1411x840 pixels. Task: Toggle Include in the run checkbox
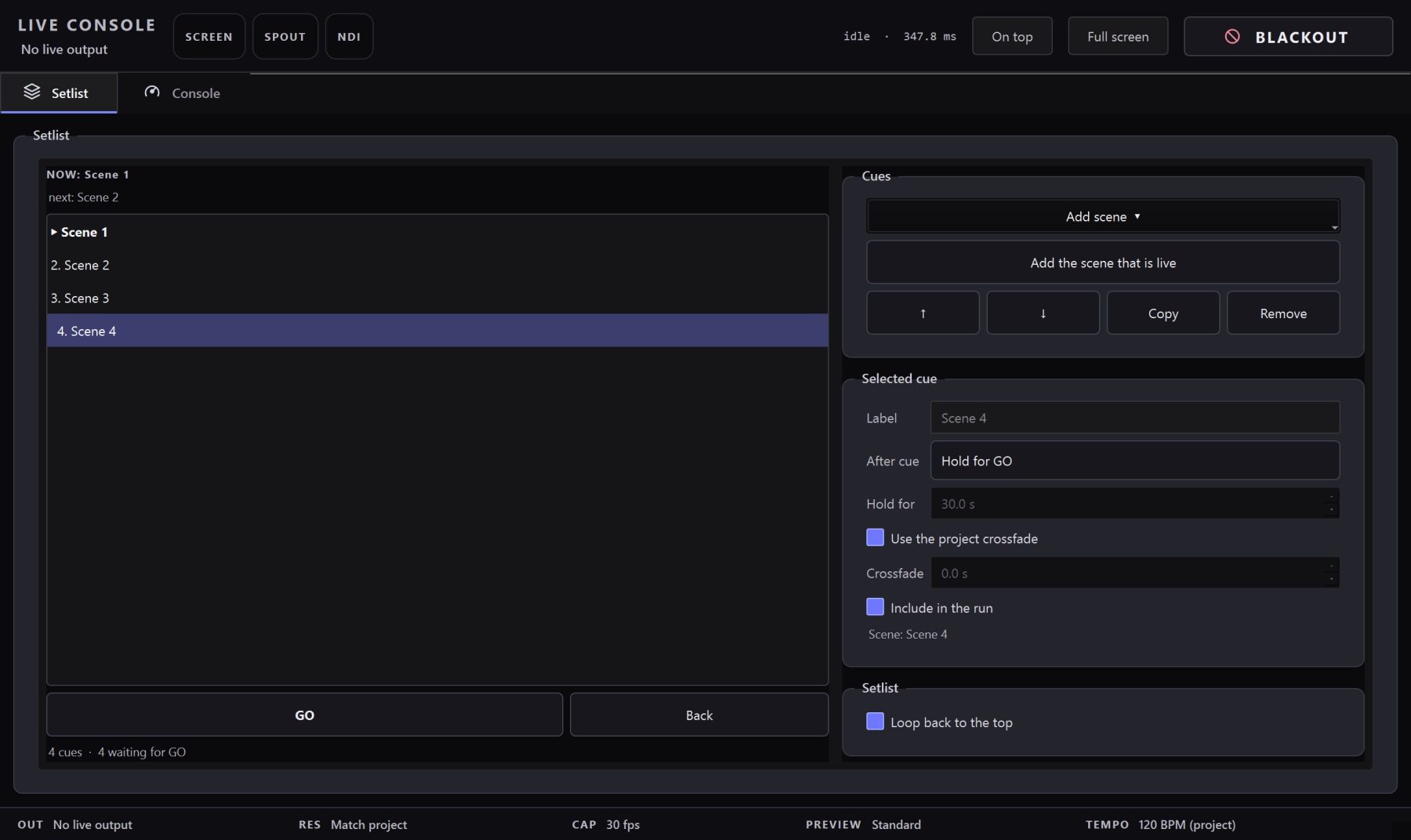point(875,606)
